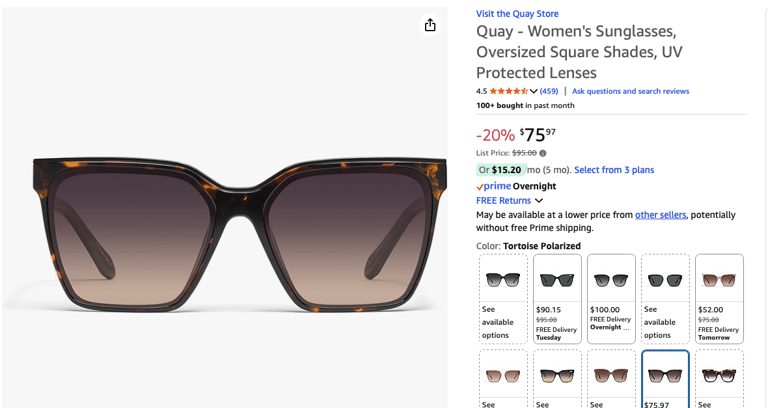Pick the $52.00 color swatch
Image resolution: width=768 pixels, height=408 pixels.
(x=719, y=298)
